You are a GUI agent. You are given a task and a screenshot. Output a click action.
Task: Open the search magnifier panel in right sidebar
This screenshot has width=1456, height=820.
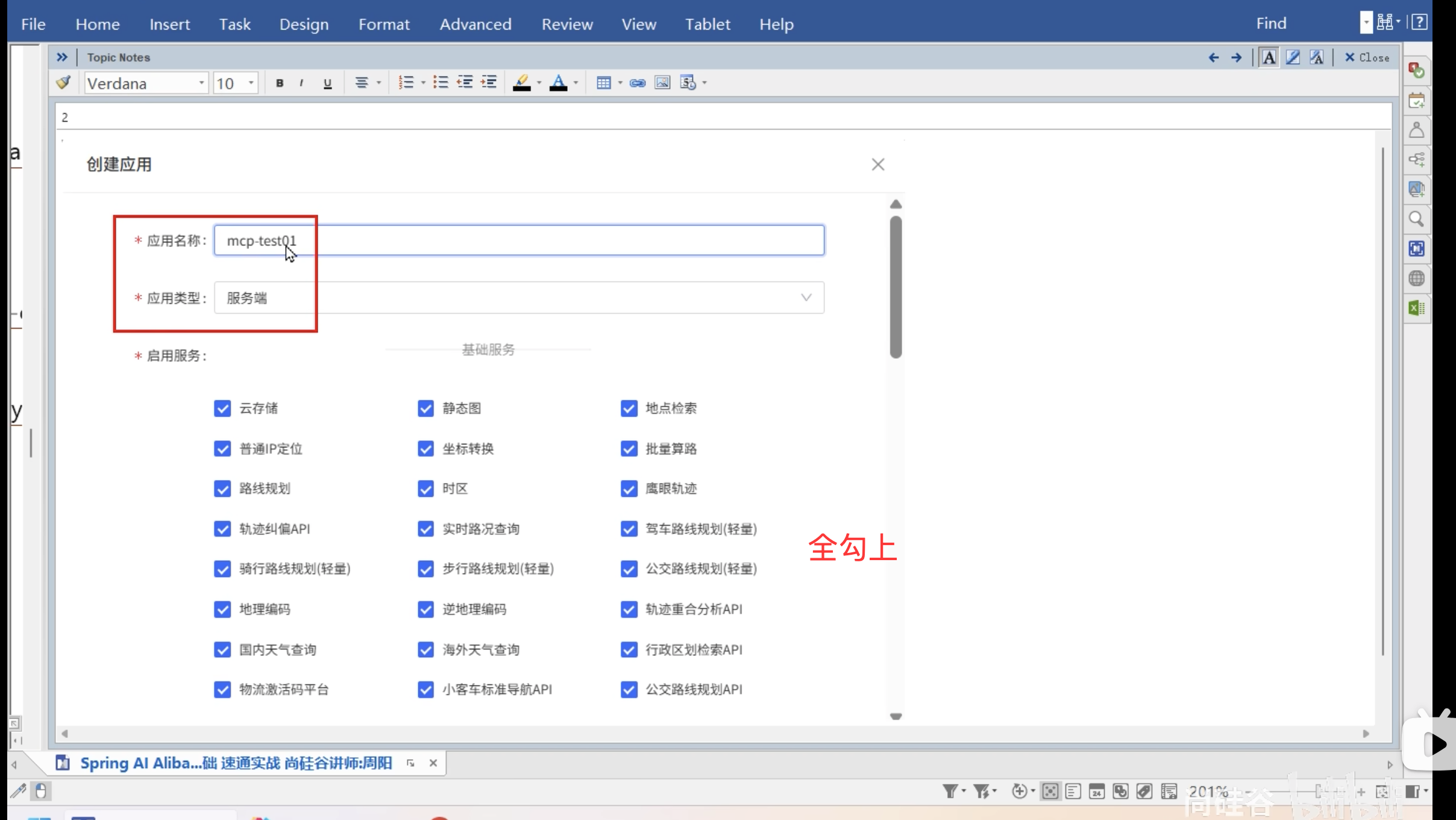tap(1416, 219)
